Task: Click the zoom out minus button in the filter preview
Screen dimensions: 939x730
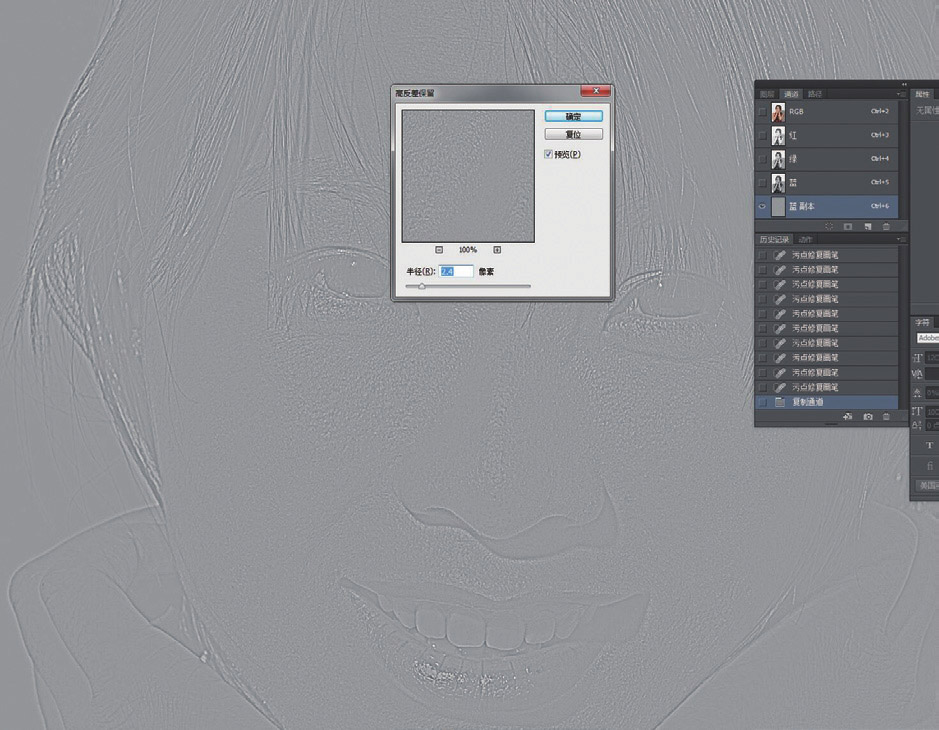Action: tap(440, 250)
